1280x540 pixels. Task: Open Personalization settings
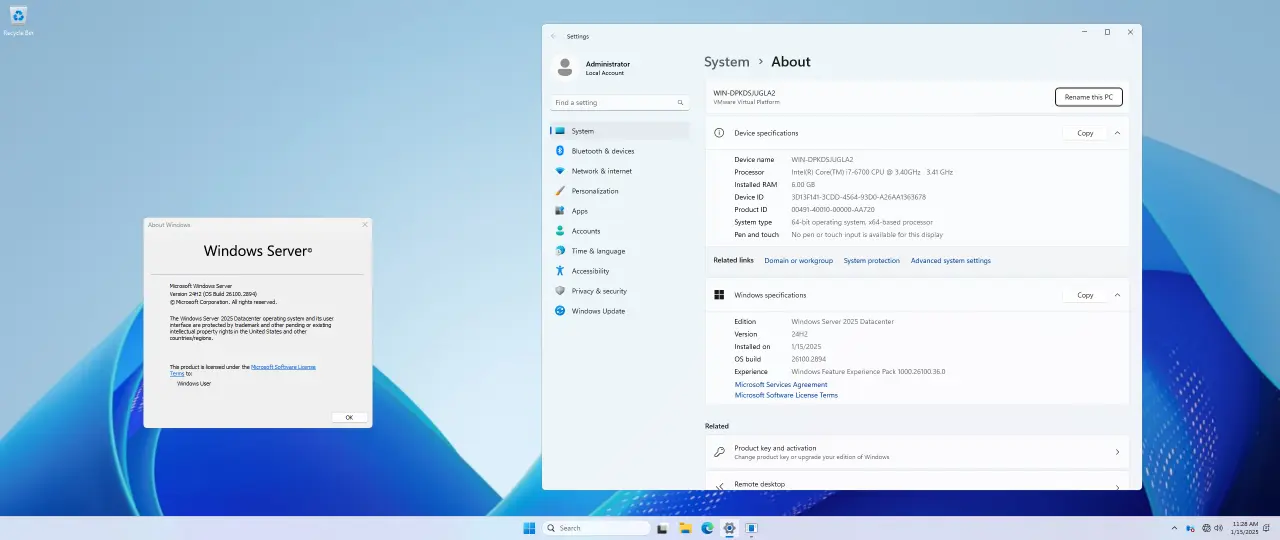[619, 191]
